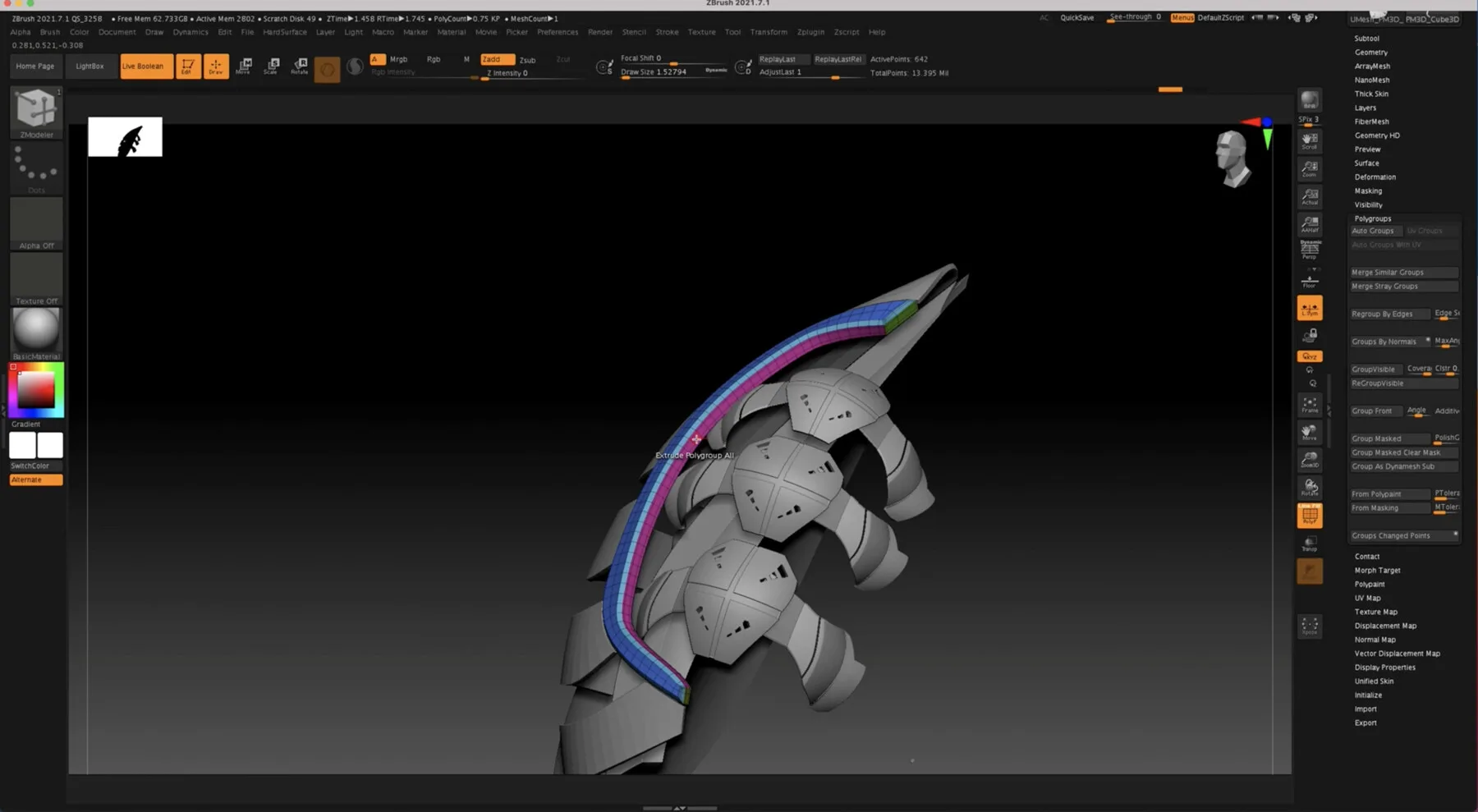The width and height of the screenshot is (1478, 812).
Task: Toggle the XYZ rotation mode
Action: (1310, 356)
